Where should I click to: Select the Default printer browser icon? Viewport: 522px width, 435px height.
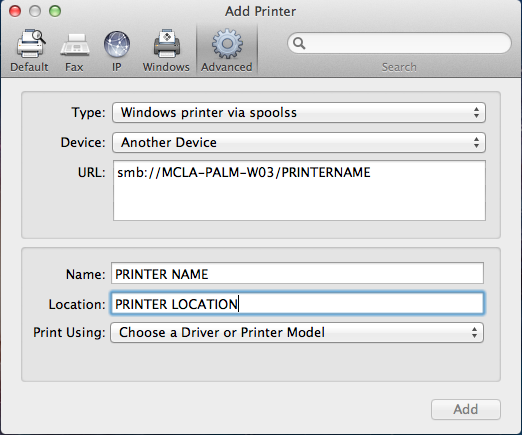(31, 43)
